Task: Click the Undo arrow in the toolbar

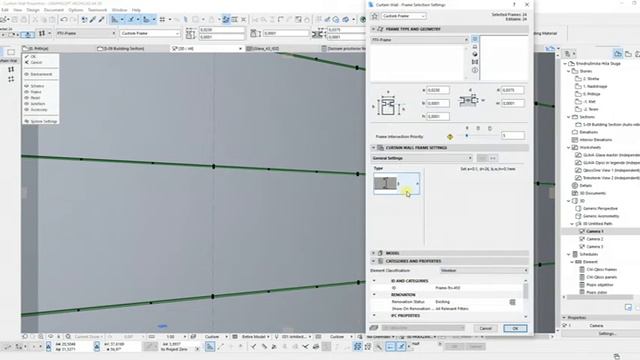Action: click(x=64, y=20)
